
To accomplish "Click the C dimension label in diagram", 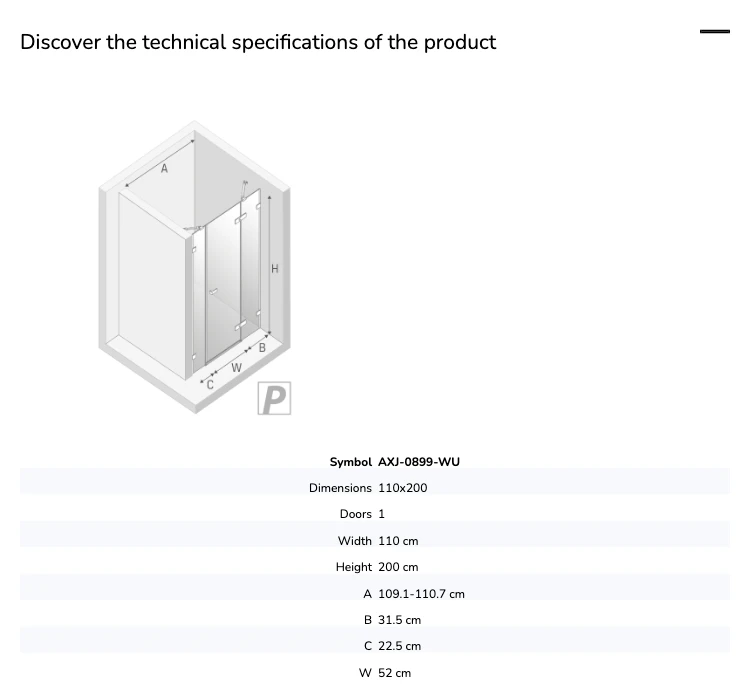I will (x=210, y=385).
